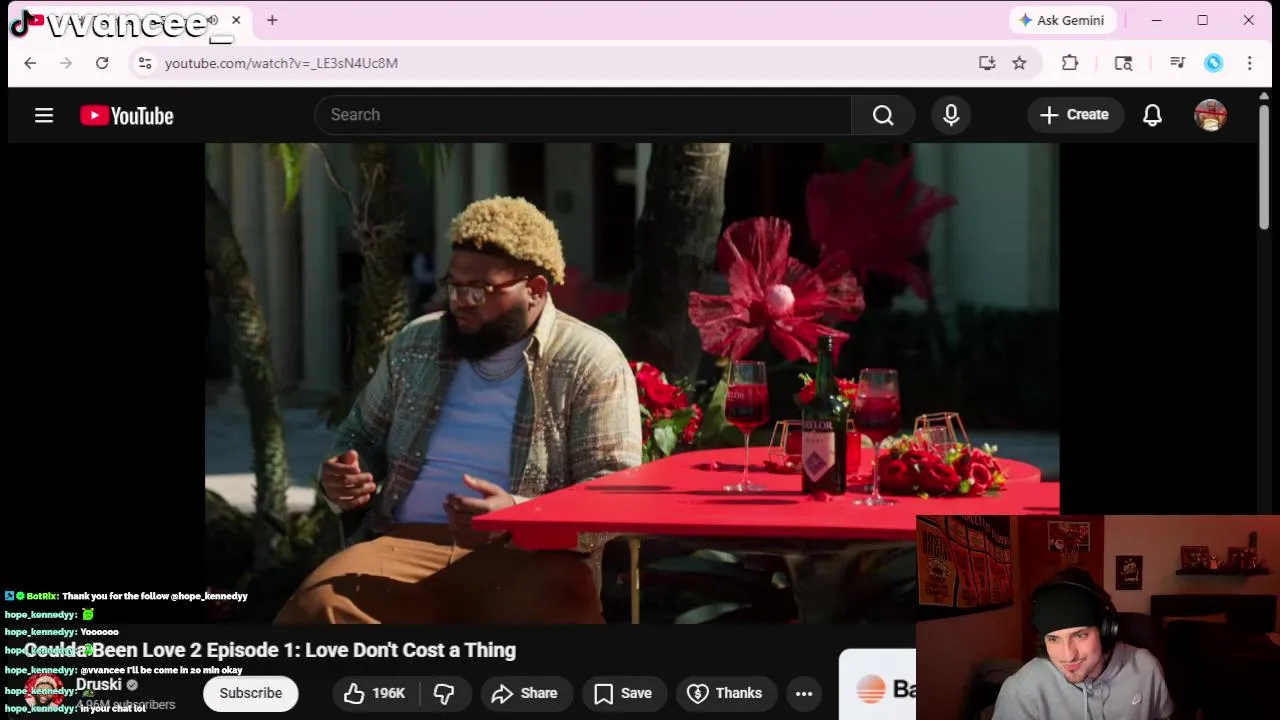Dislike this video

tap(444, 693)
